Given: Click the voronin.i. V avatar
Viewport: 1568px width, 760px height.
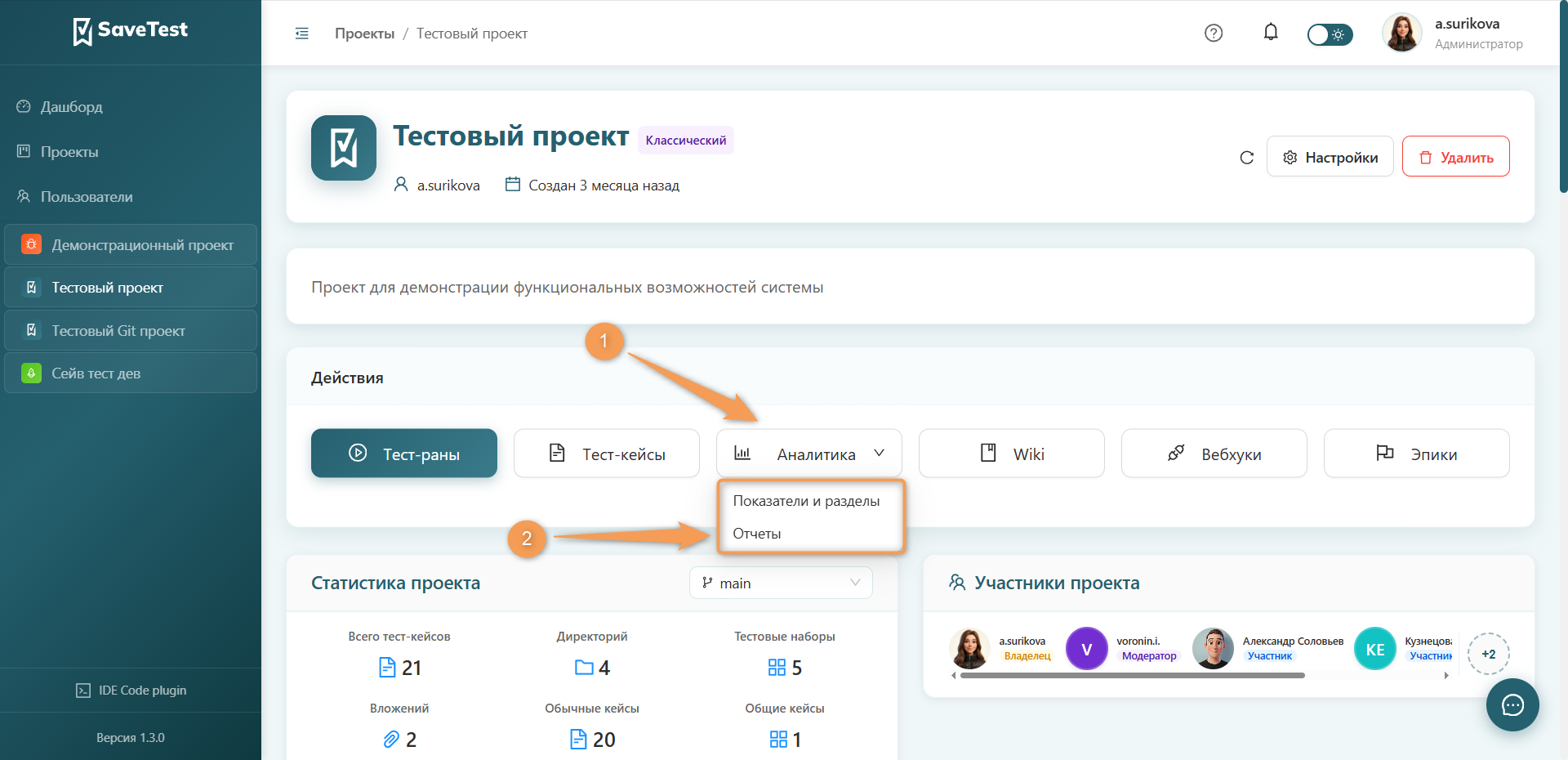Looking at the screenshot, I should pos(1087,649).
